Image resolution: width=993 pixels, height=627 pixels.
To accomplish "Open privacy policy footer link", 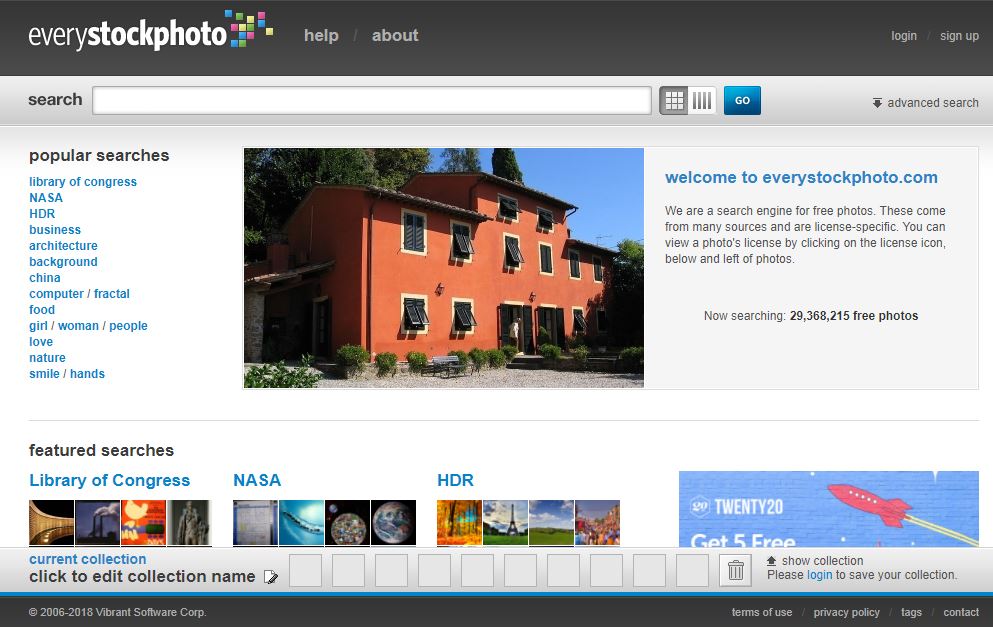I will click(847, 612).
